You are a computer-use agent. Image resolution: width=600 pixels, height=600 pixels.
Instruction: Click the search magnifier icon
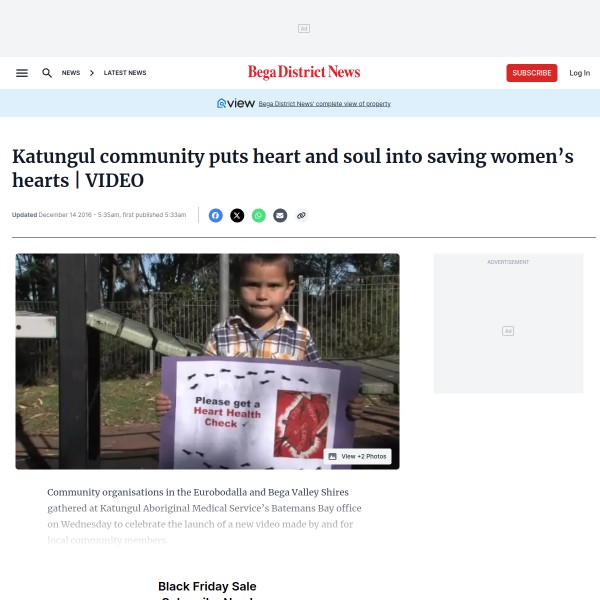[47, 73]
